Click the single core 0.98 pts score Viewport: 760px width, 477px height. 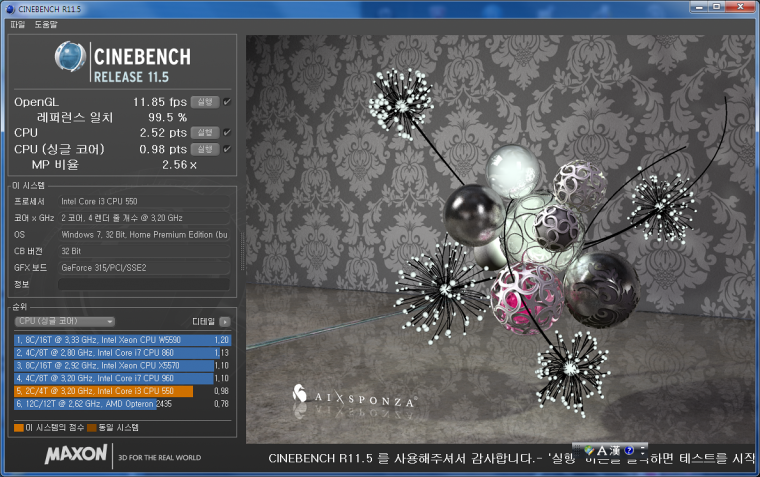pos(163,149)
